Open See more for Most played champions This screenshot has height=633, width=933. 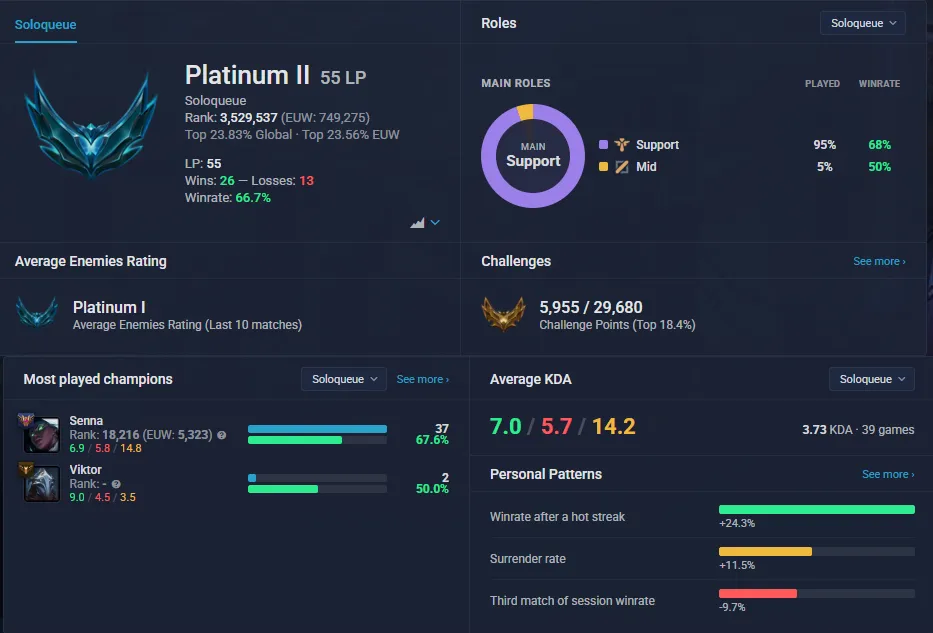click(x=422, y=379)
